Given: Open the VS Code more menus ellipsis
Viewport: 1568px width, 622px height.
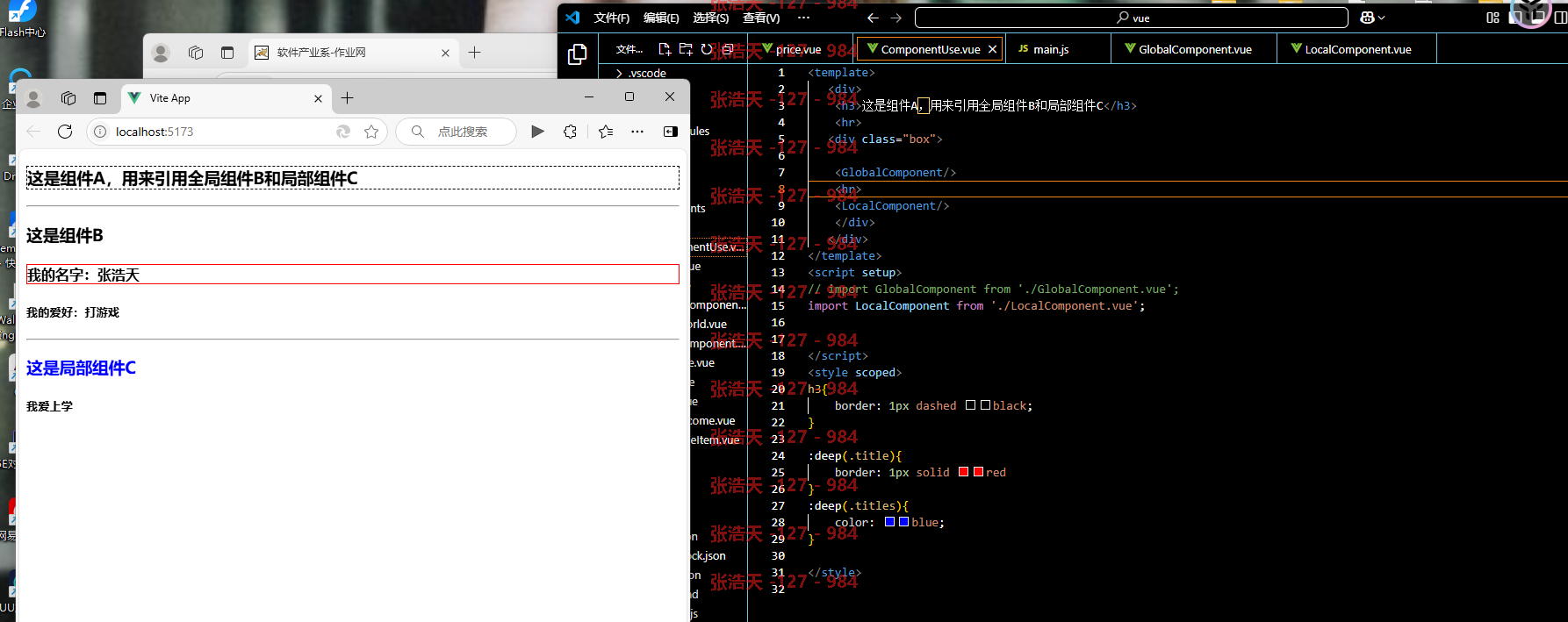Looking at the screenshot, I should (x=803, y=18).
